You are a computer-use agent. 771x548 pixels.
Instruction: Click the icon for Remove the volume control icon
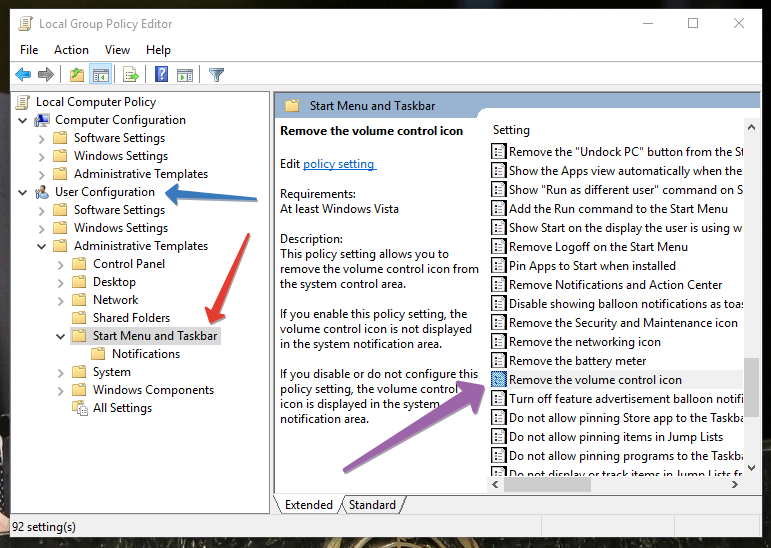click(x=499, y=380)
